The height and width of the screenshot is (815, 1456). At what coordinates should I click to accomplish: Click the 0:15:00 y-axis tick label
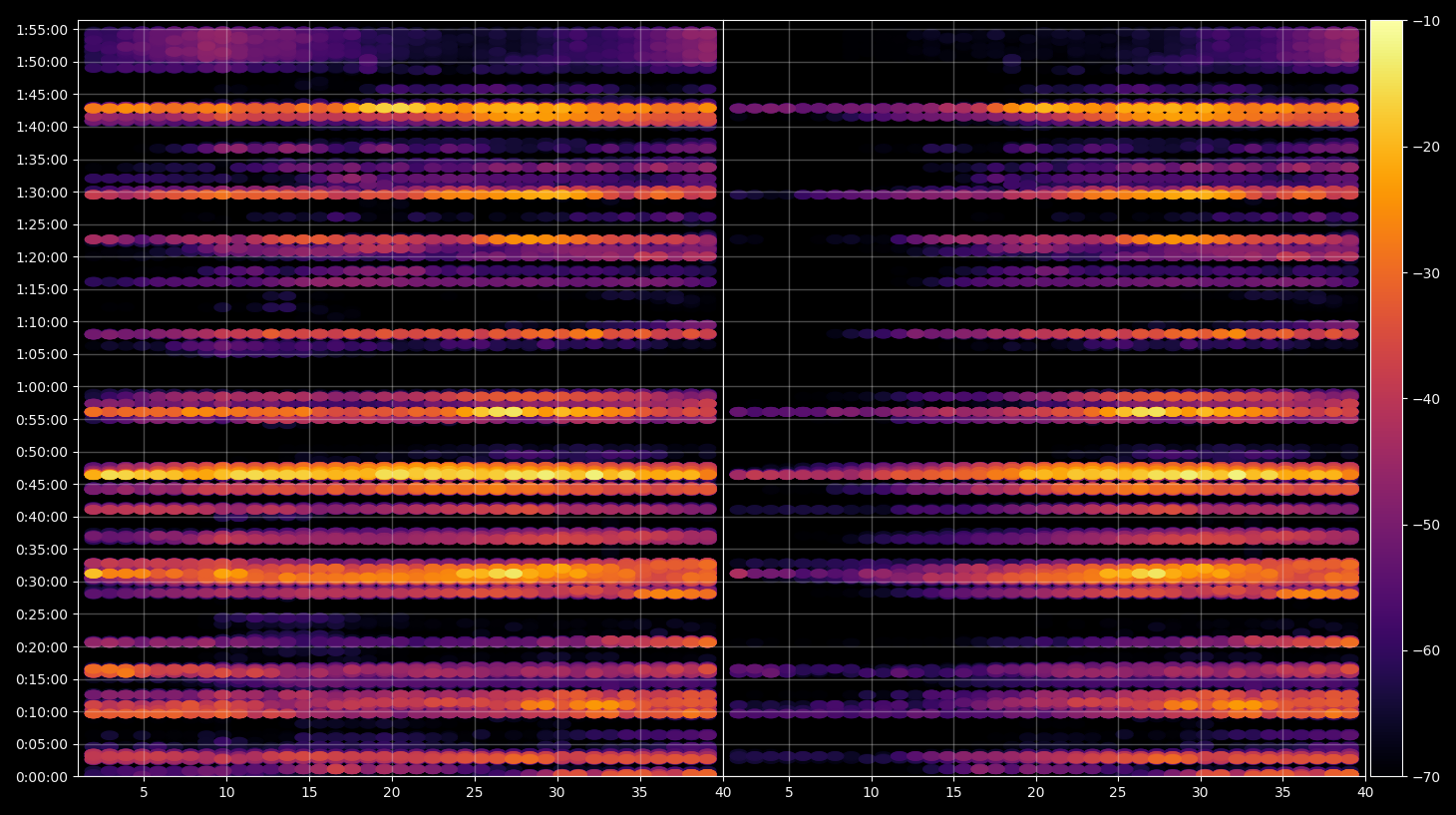tap(42, 679)
